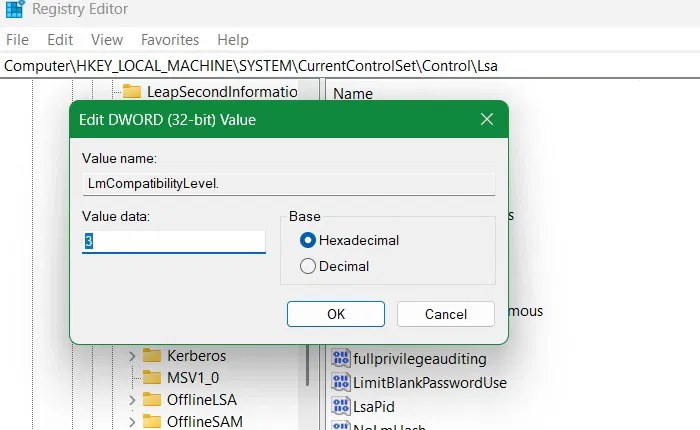The width and height of the screenshot is (700, 430).
Task: Open the Favorites menu
Action: pos(170,40)
